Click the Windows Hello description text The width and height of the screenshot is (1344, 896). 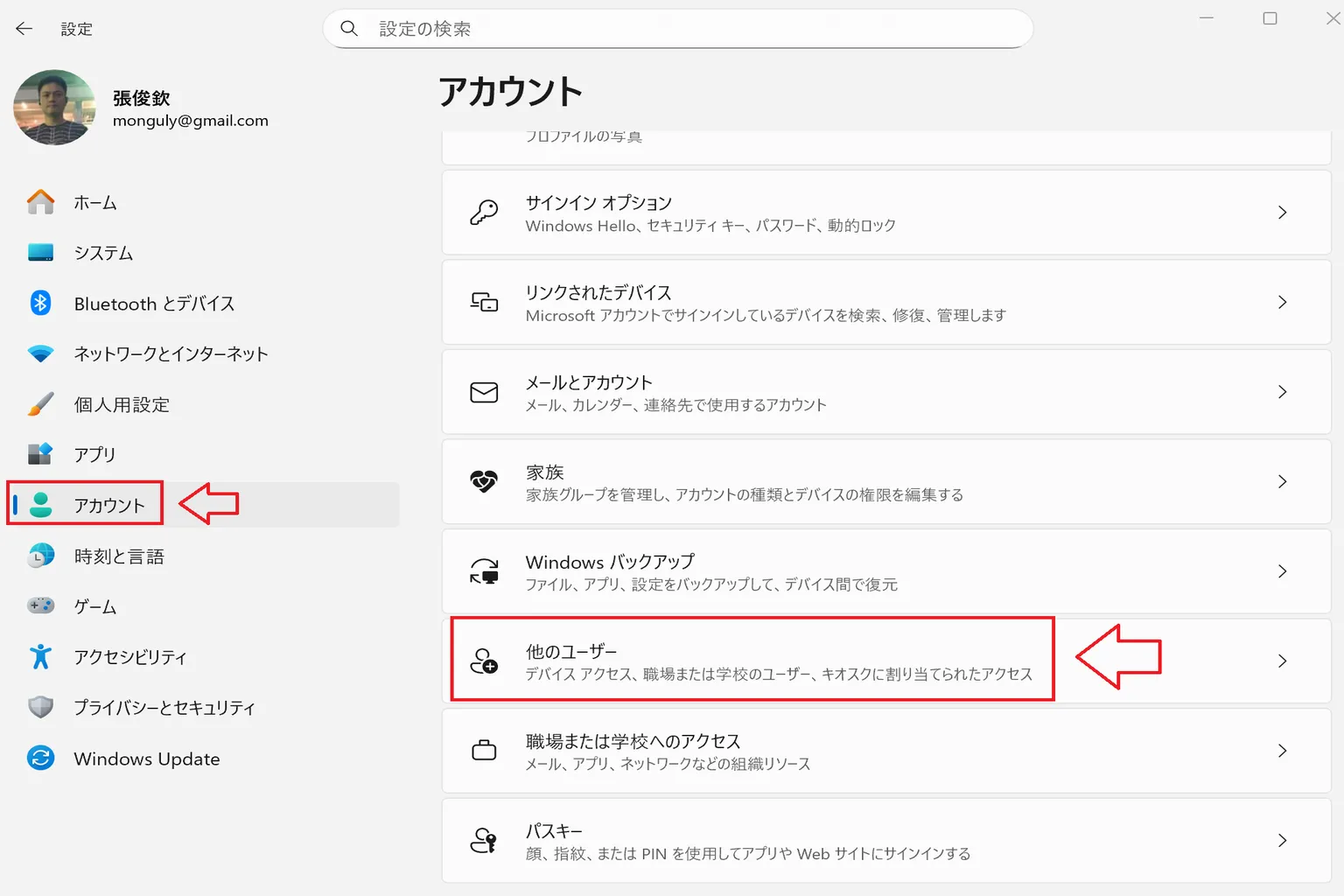pos(710,226)
